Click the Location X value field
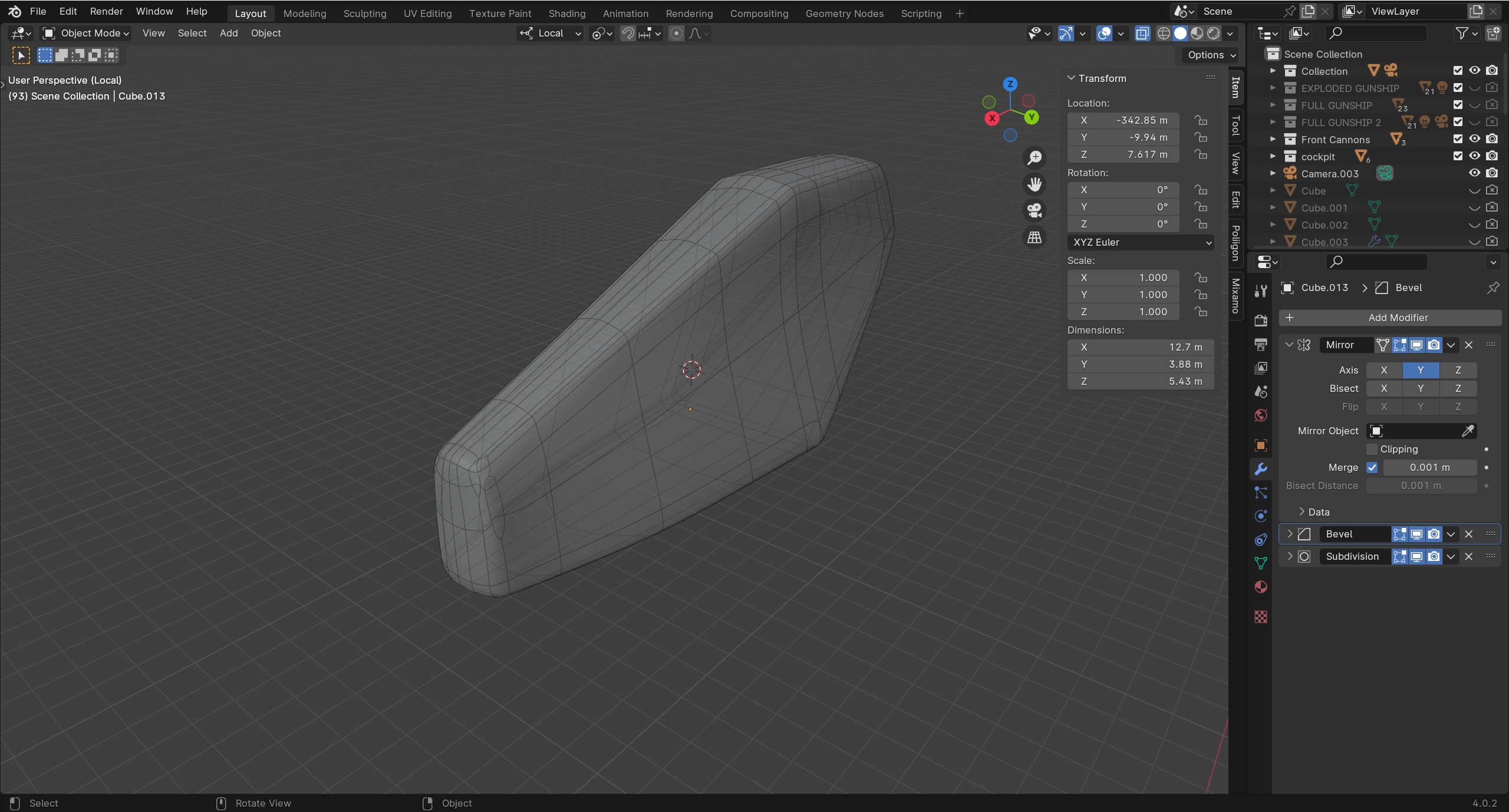Screen dimensions: 1509x812 [1123, 120]
